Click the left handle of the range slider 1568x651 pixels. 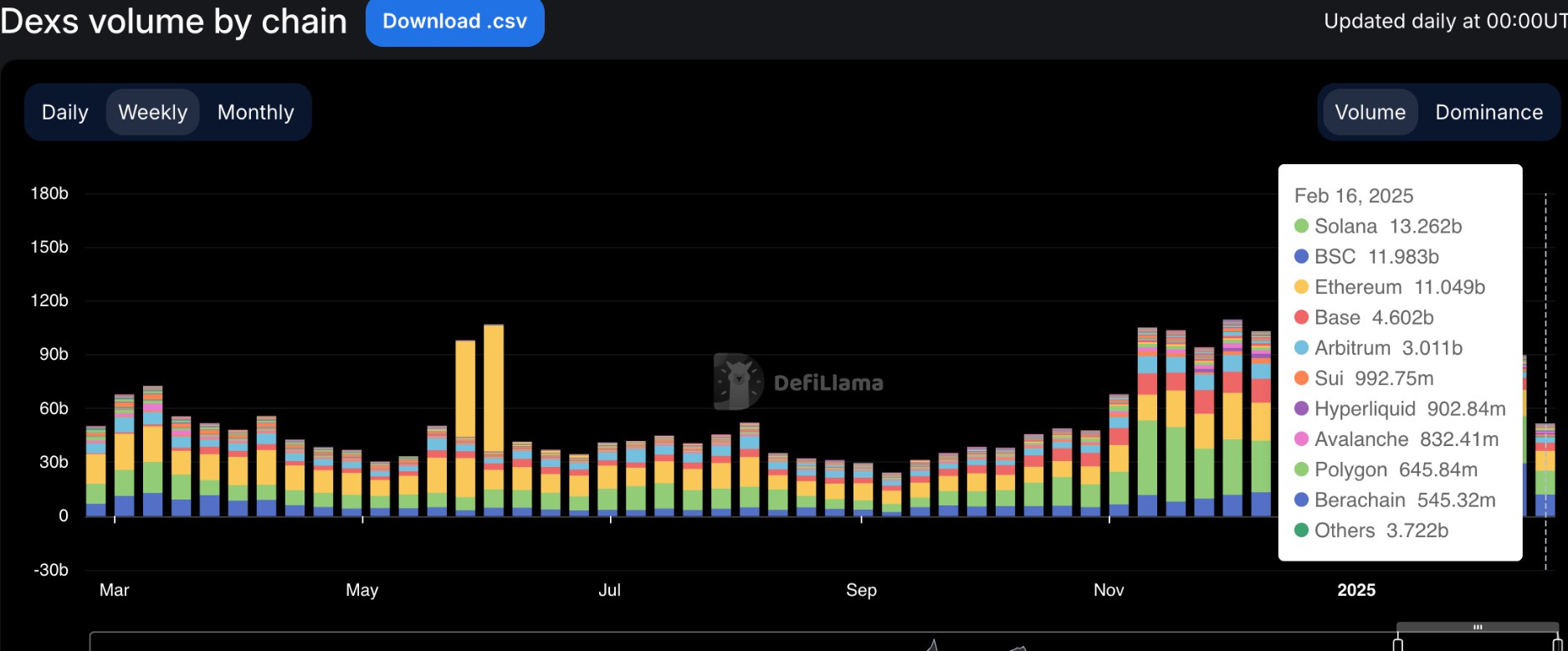coord(1397,643)
